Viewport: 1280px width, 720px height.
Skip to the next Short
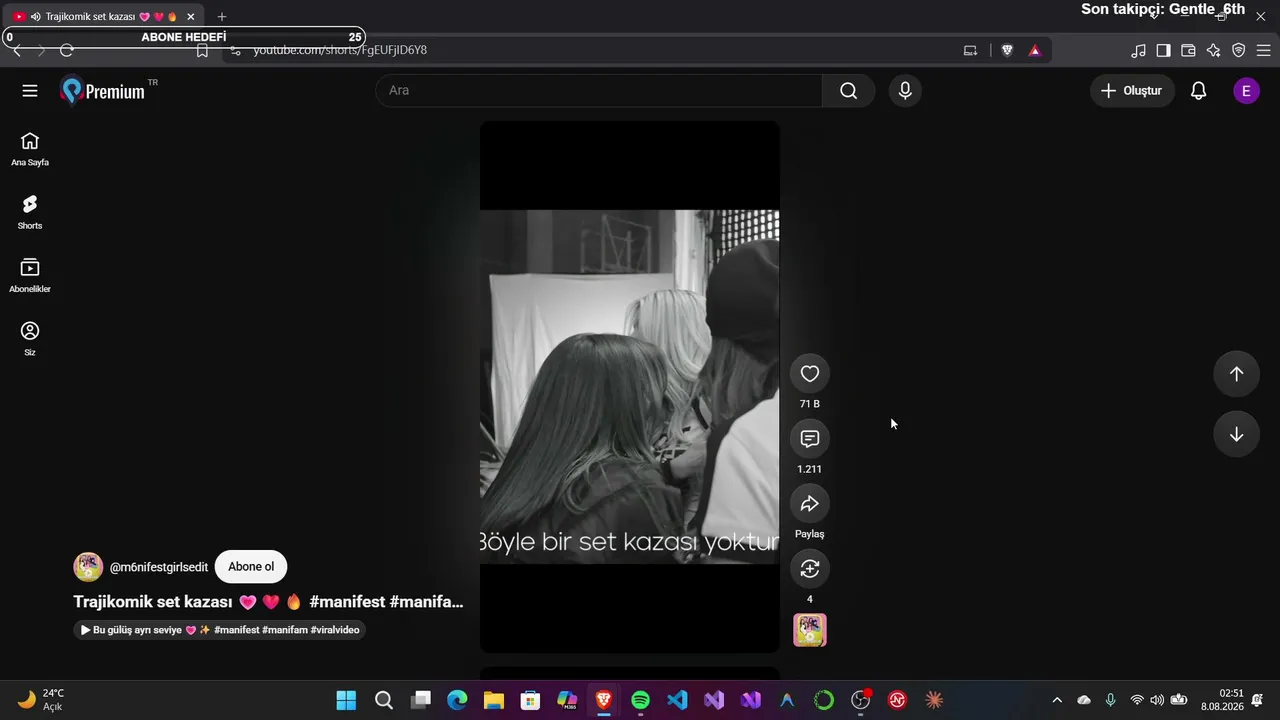[1236, 434]
